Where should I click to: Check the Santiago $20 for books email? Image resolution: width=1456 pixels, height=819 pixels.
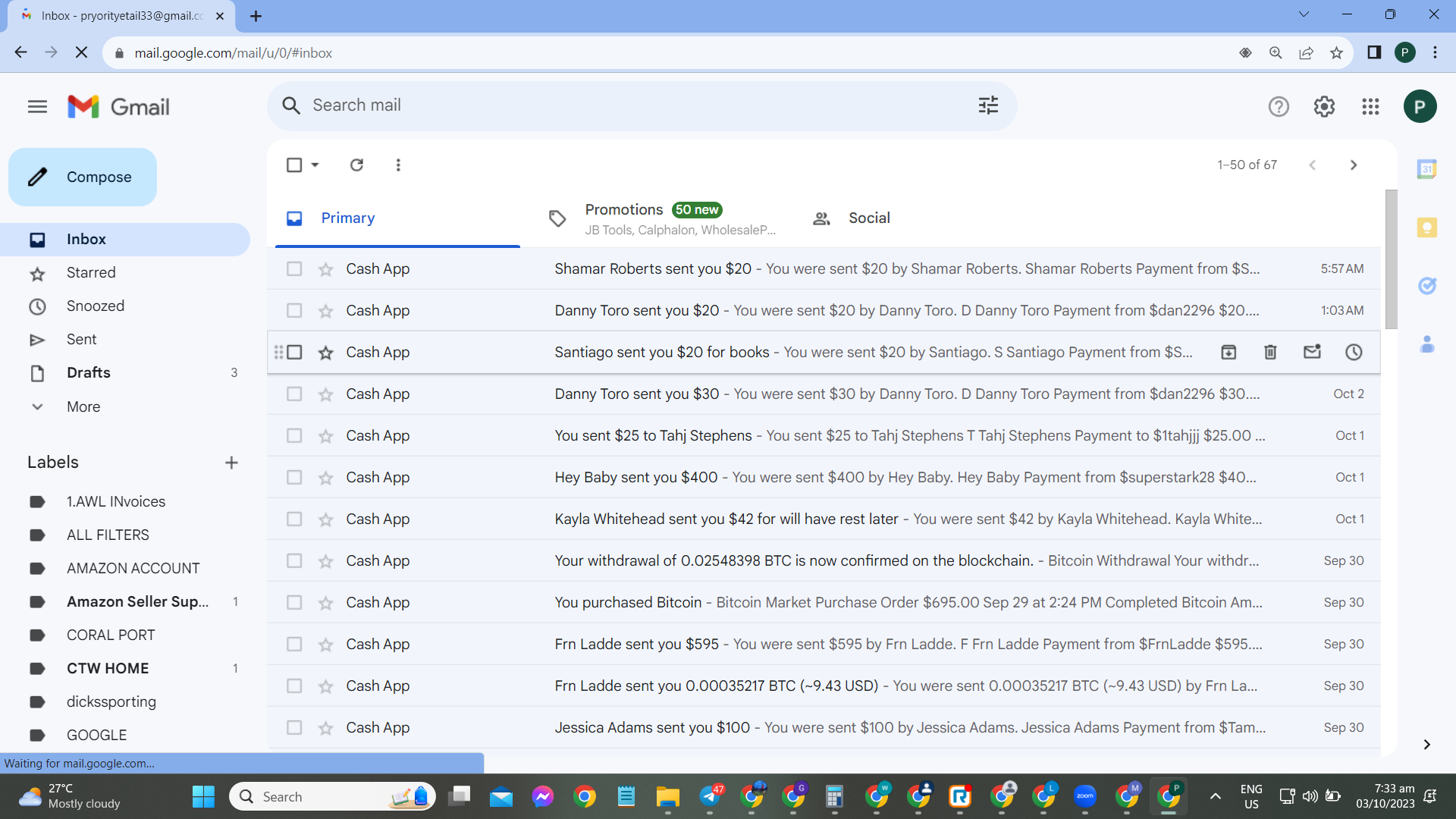click(x=294, y=352)
